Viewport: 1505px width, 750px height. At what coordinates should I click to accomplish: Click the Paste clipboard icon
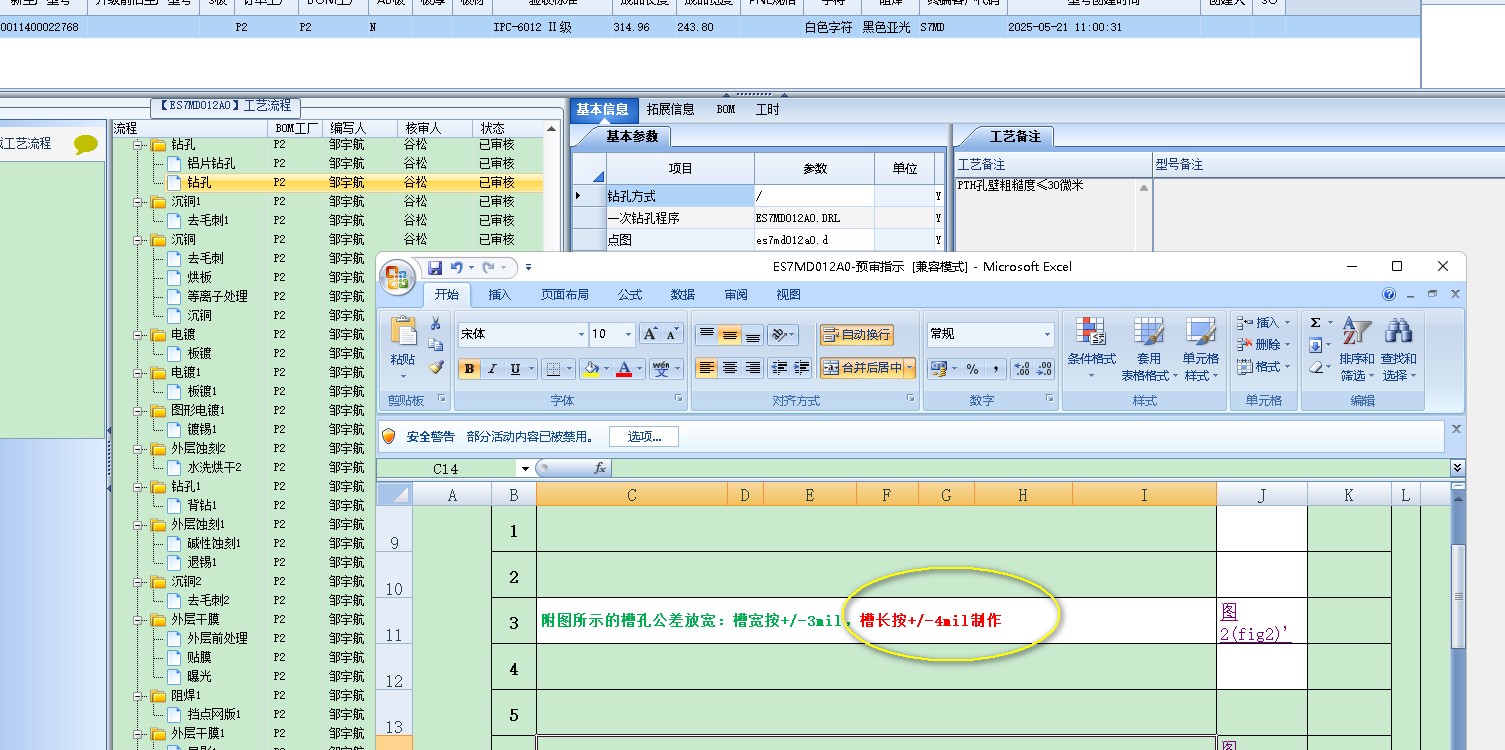coord(403,333)
